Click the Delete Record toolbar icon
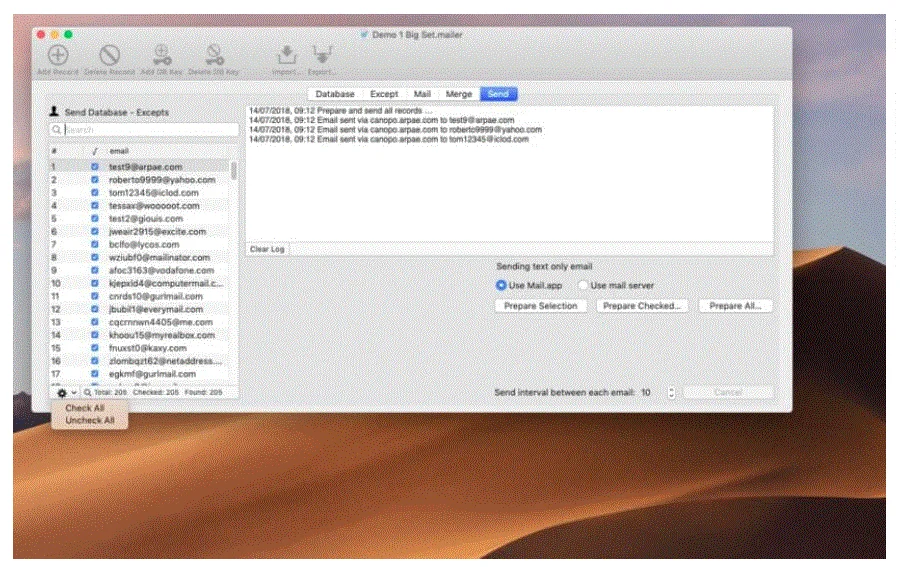This screenshot has width=900, height=567. click(109, 56)
